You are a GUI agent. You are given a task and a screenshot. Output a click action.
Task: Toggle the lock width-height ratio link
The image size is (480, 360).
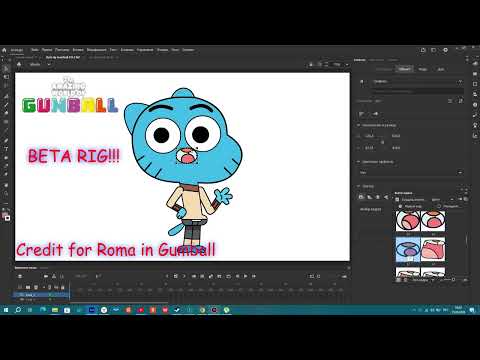click(x=382, y=142)
